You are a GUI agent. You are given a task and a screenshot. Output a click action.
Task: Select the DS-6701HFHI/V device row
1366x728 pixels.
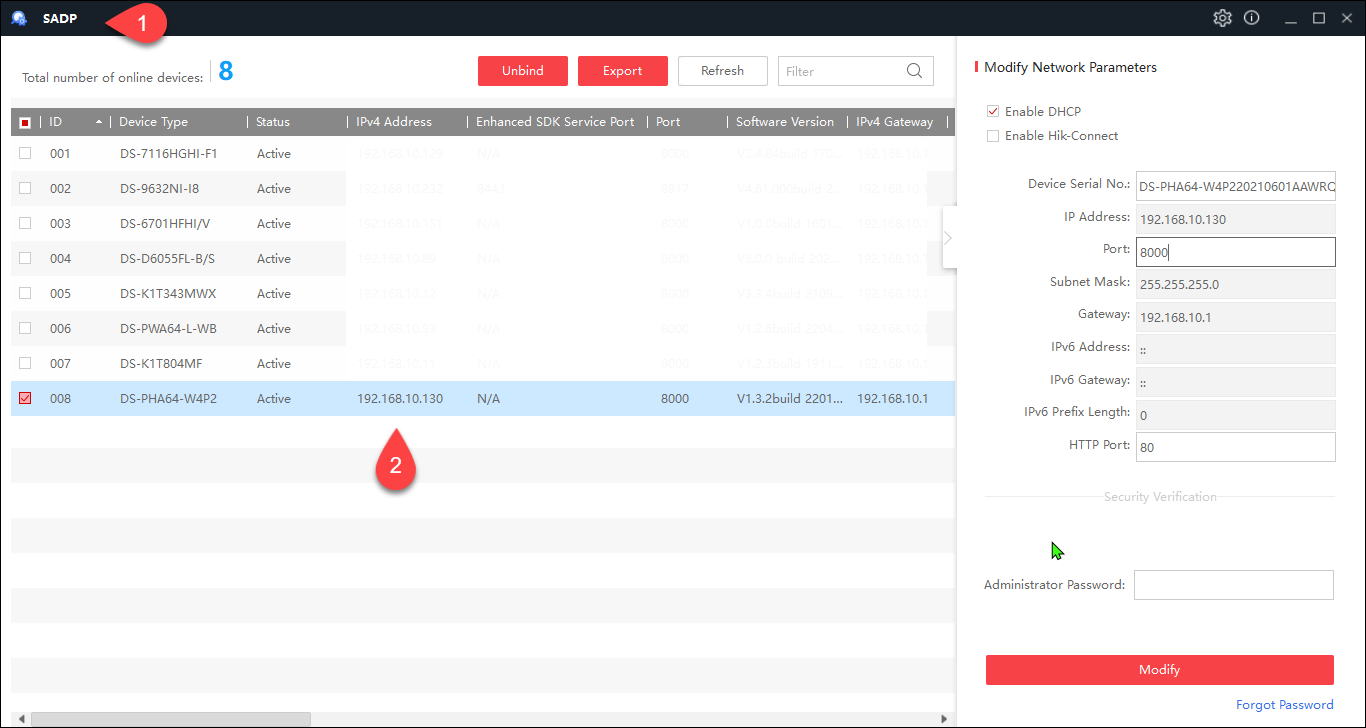coord(483,223)
